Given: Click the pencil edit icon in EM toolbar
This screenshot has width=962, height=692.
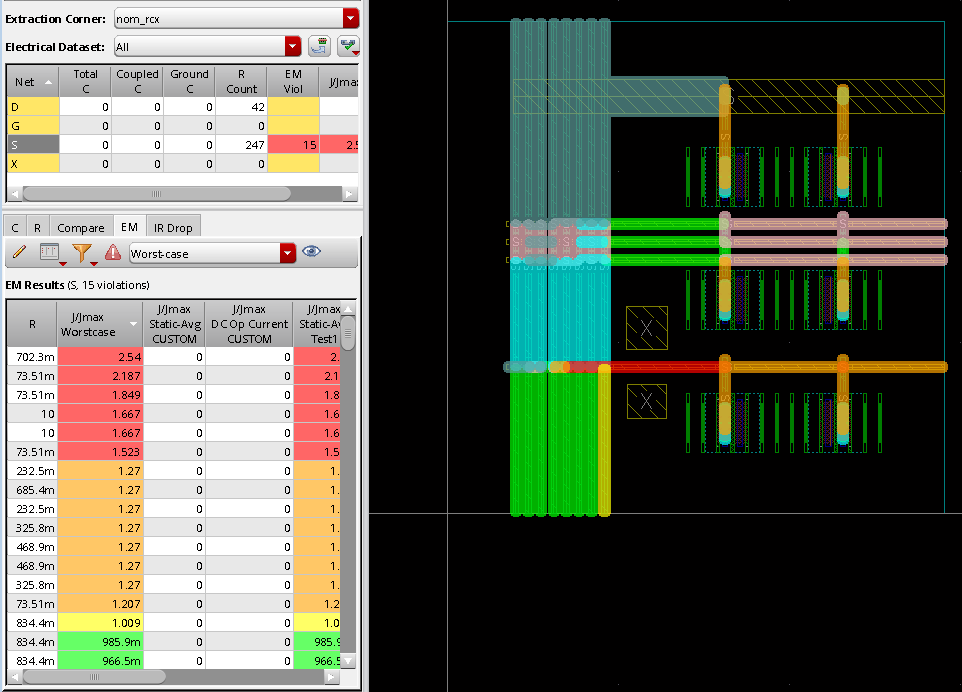Looking at the screenshot, I should coord(18,254).
